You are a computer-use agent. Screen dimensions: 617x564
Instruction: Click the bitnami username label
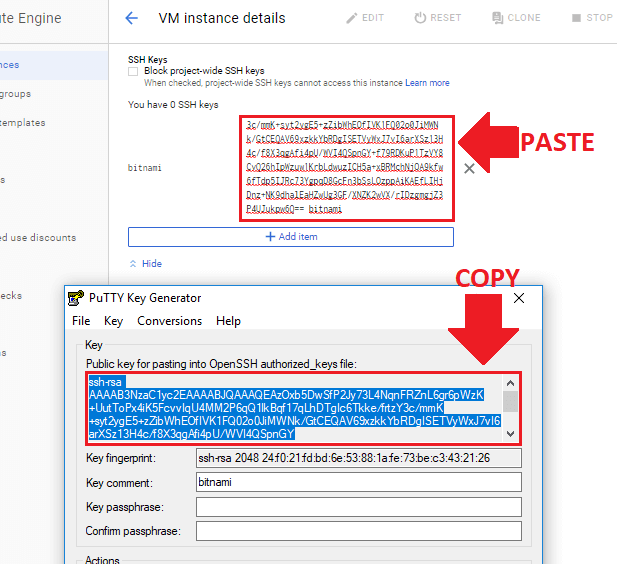click(144, 168)
